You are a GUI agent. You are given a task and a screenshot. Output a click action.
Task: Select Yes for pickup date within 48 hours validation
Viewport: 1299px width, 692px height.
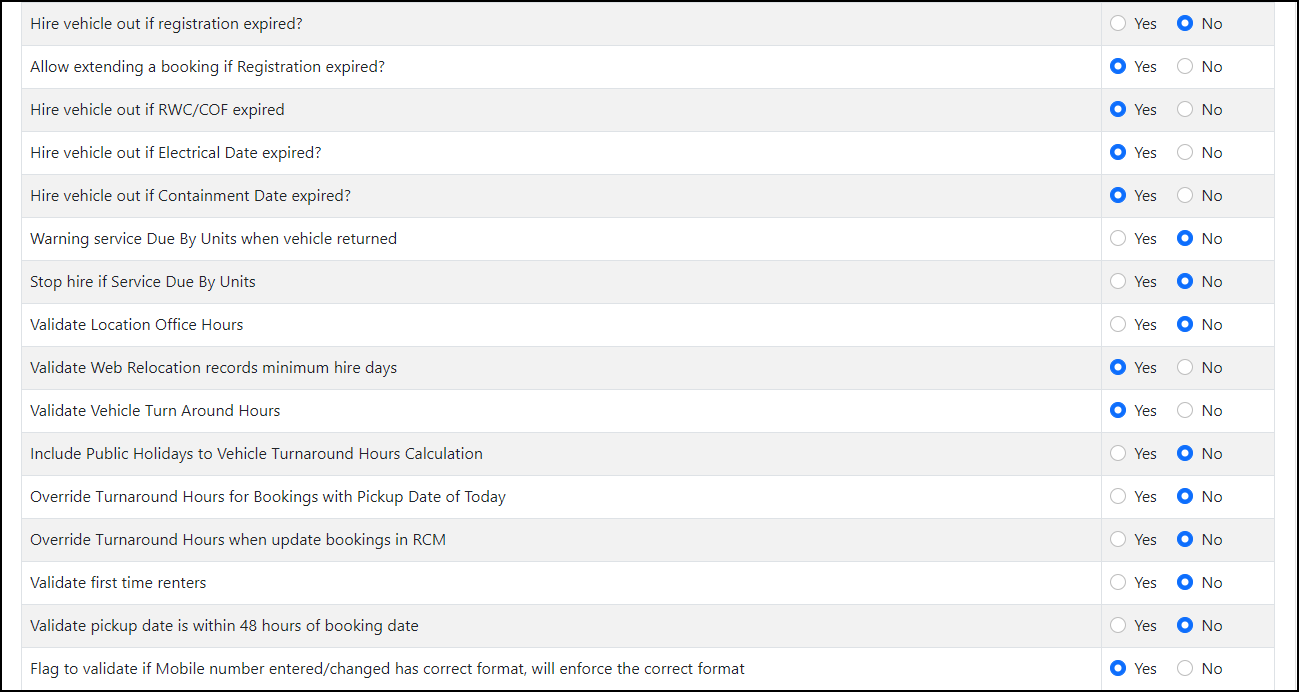coord(1118,625)
